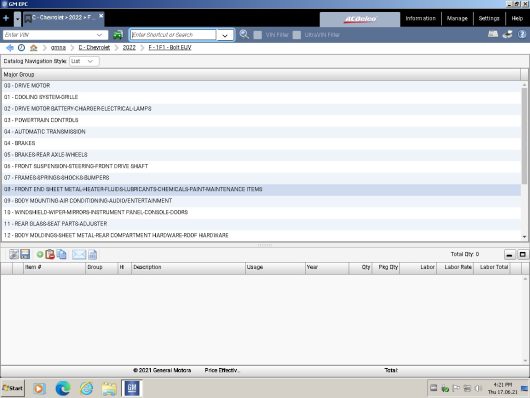530x398 pixels.
Task: Open the help question mark icon
Action: point(522,34)
